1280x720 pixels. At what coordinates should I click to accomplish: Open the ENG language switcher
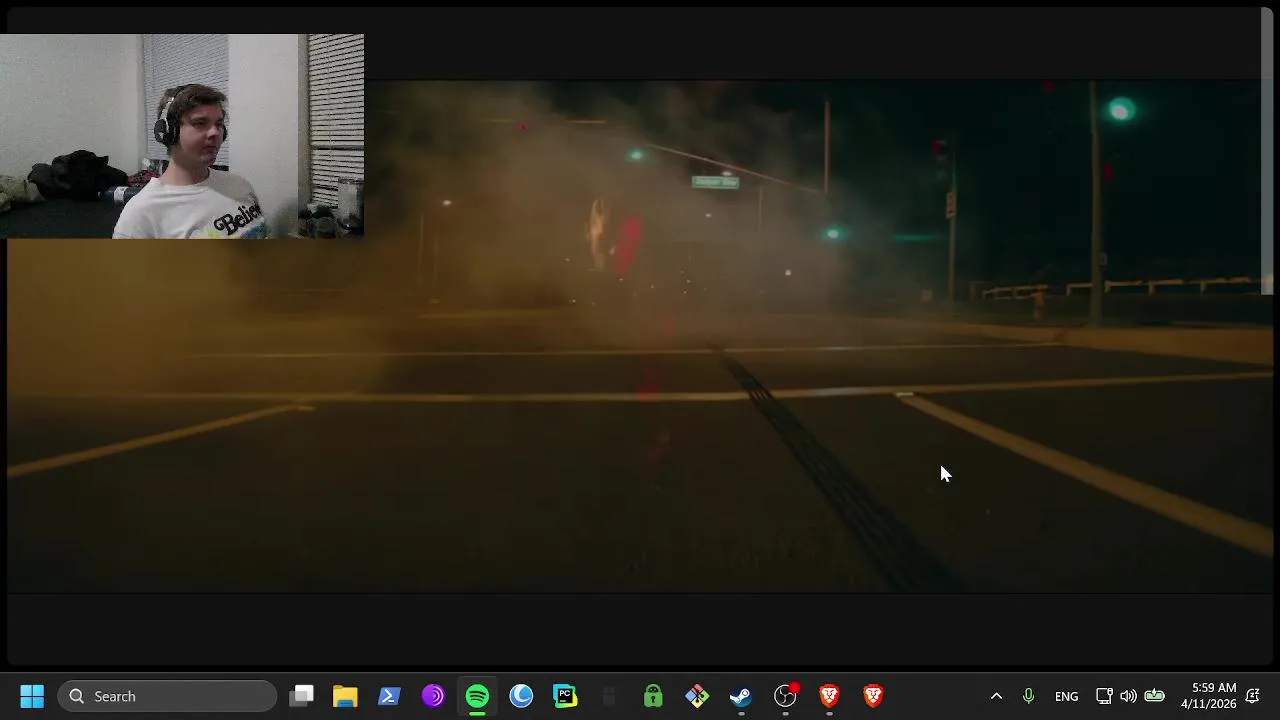tap(1066, 696)
